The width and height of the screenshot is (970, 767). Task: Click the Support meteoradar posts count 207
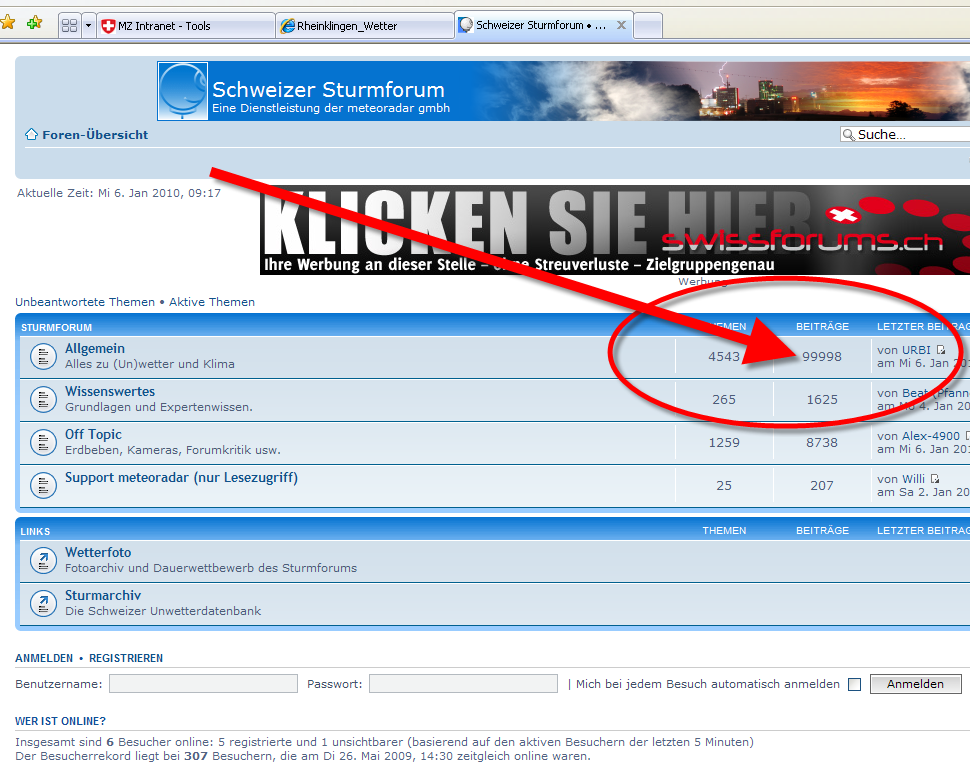pos(822,486)
